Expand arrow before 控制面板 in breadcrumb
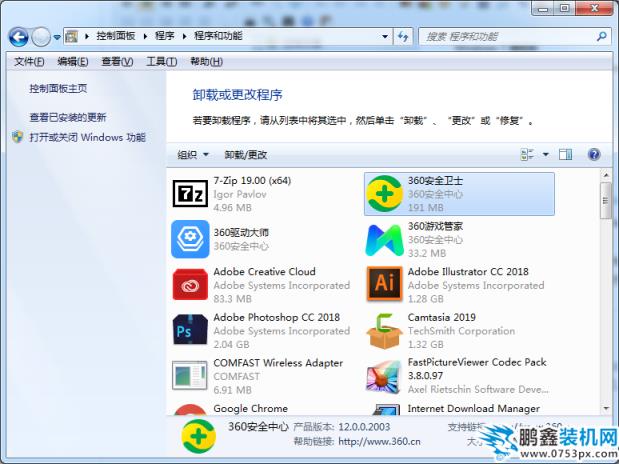619x464 pixels. 87,36
